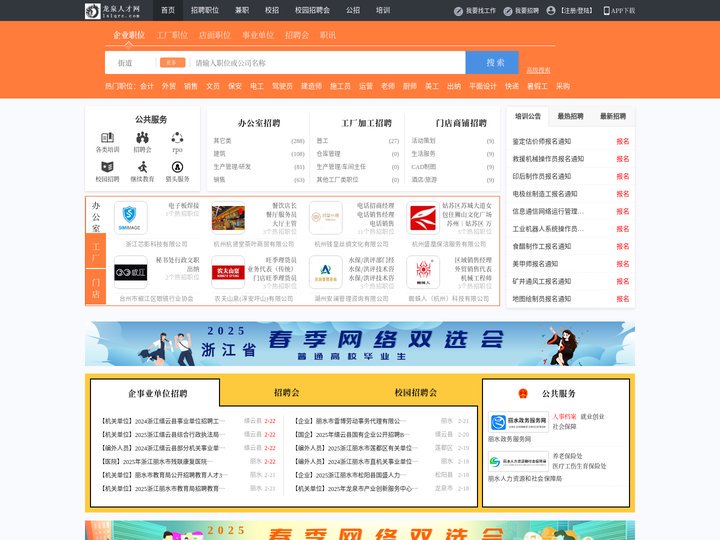Viewport: 720px width, 540px height.
Task: Open the red spider 蜘蛛人 company logo
Action: 423,272
